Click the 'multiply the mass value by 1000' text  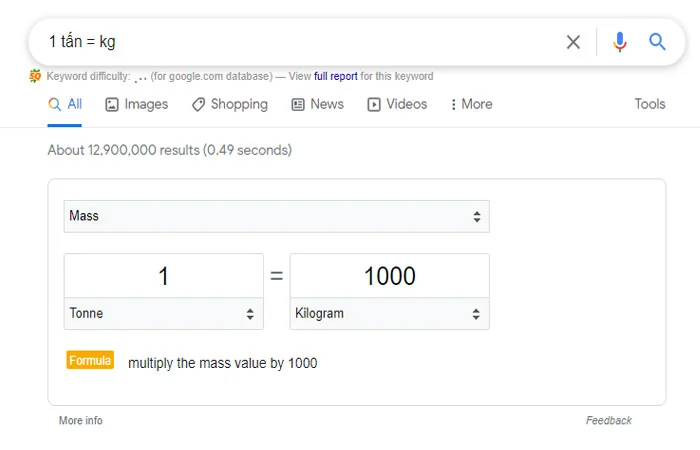pyautogui.click(x=223, y=363)
